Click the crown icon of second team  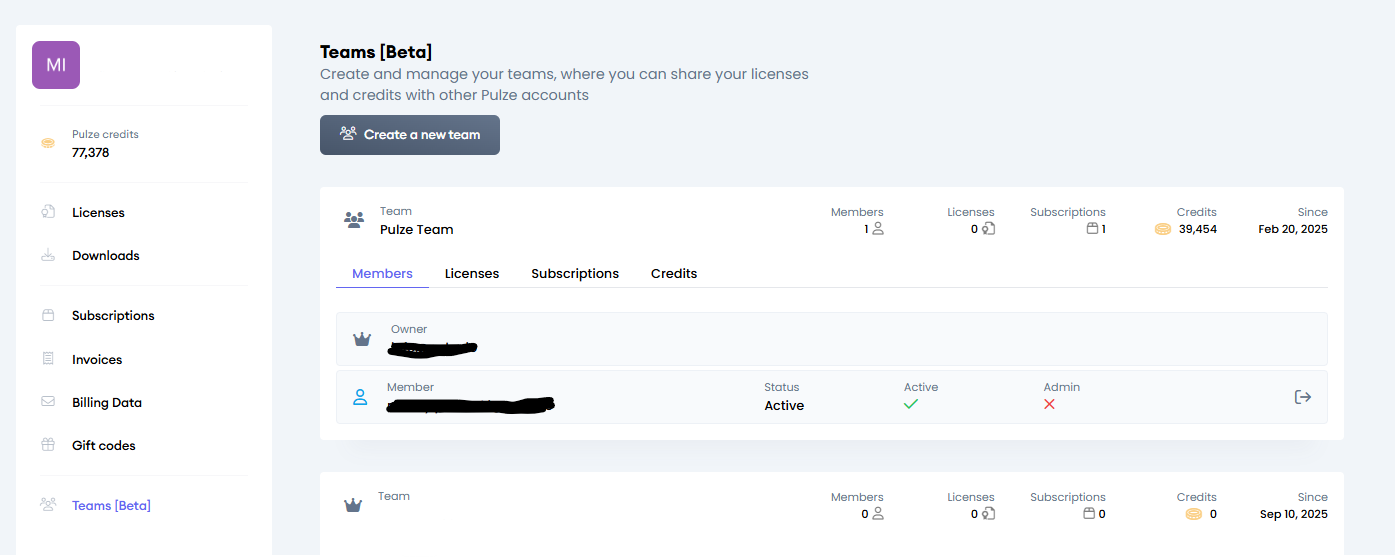(352, 505)
